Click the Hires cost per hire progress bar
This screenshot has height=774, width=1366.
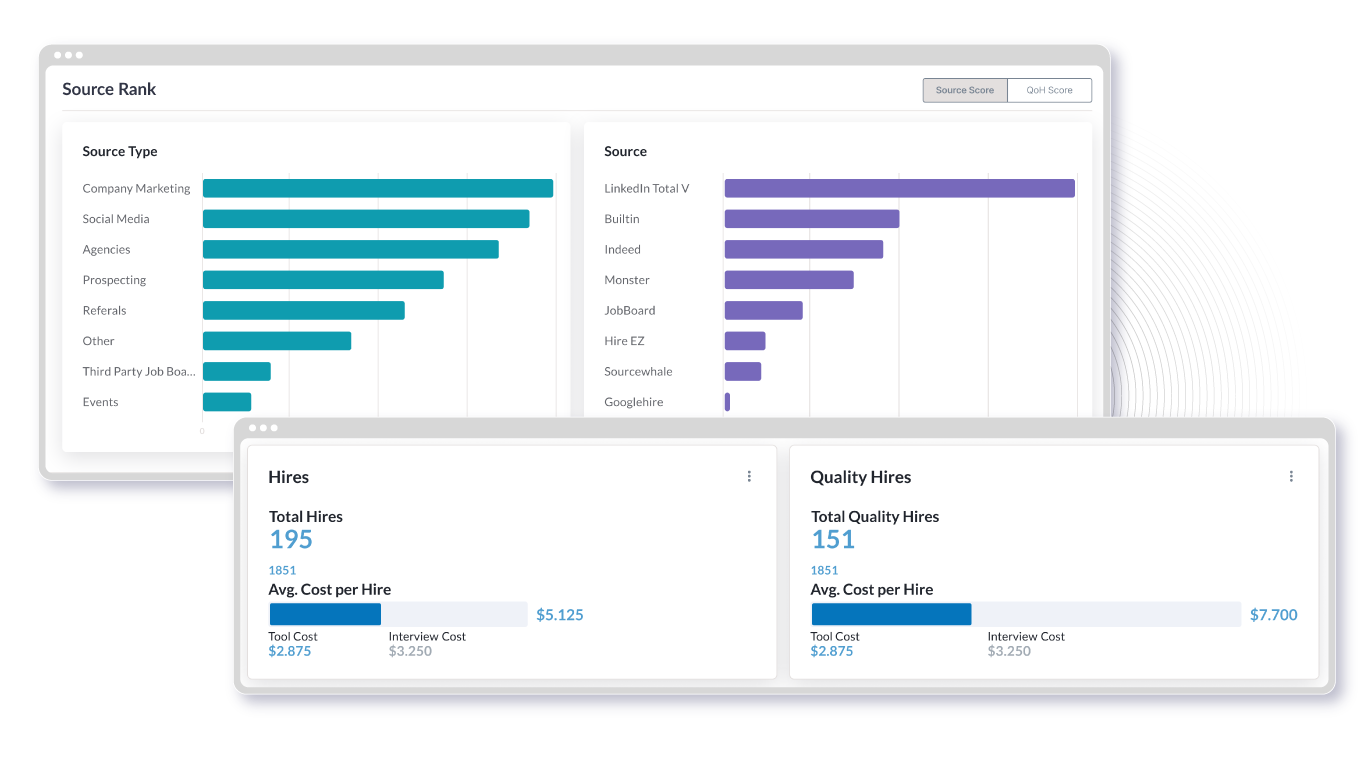(x=398, y=614)
